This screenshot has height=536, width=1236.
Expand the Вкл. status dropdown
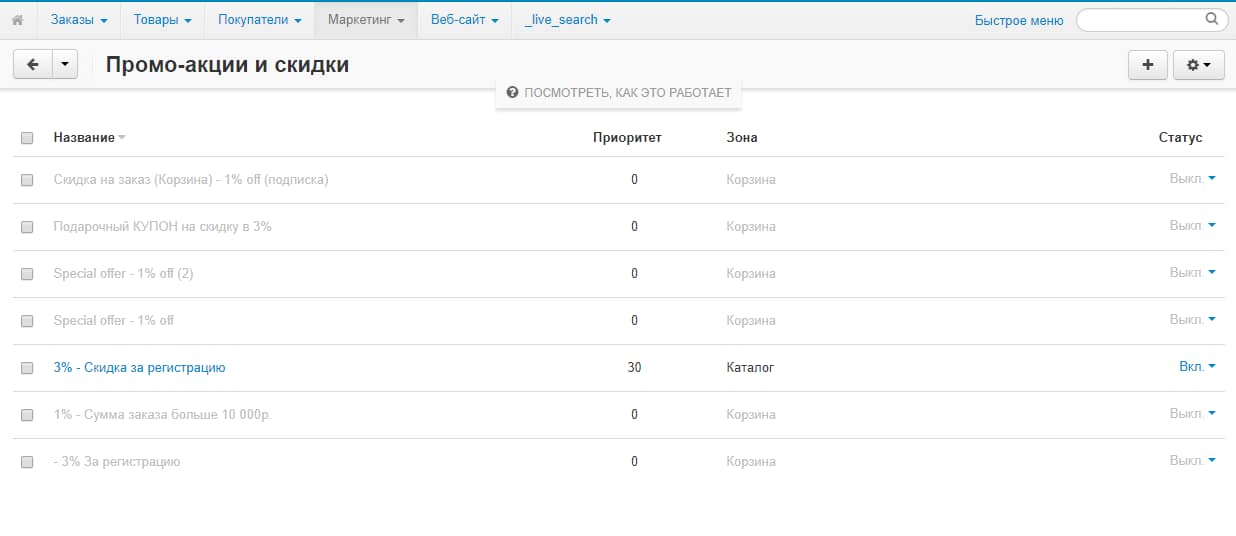click(1197, 367)
